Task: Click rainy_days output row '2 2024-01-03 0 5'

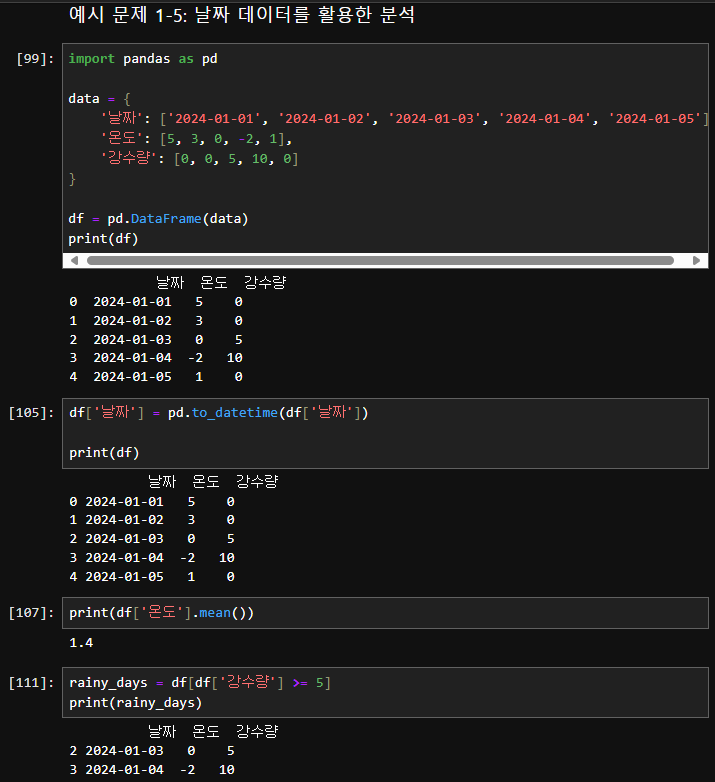Action: (152, 751)
